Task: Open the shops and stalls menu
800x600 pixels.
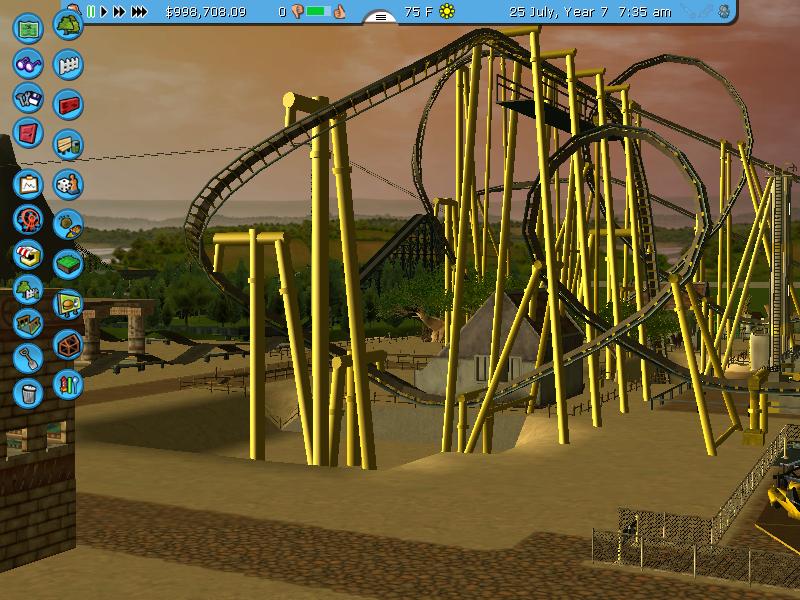Action: point(28,255)
